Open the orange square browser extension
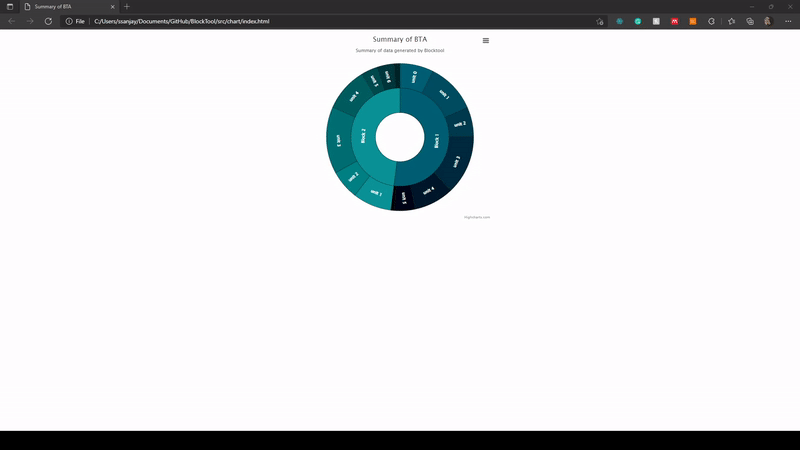800x450 pixels. pyautogui.click(x=693, y=21)
